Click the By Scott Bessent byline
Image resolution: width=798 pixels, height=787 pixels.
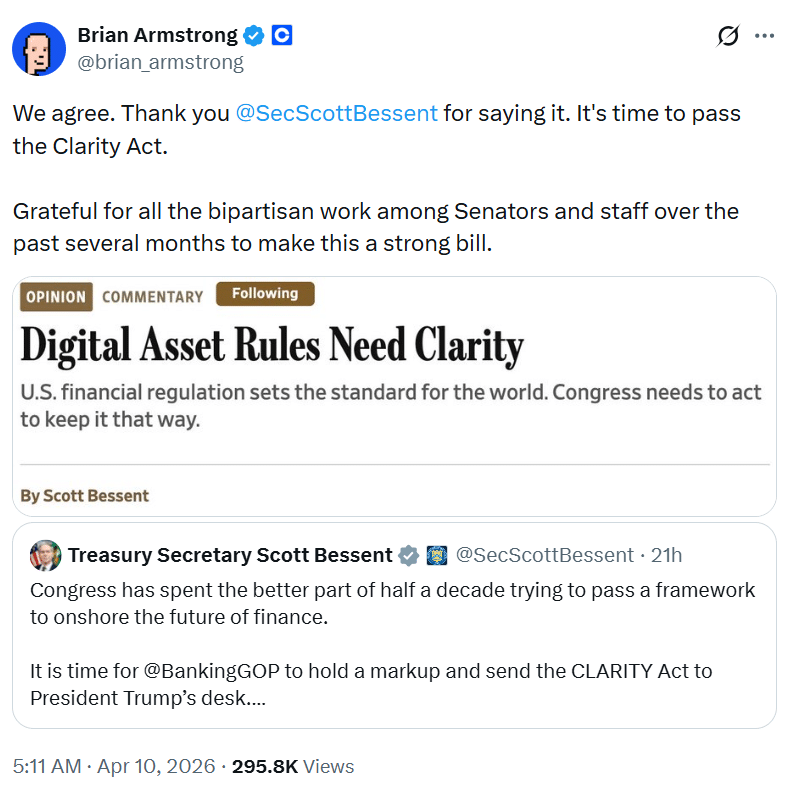(85, 495)
